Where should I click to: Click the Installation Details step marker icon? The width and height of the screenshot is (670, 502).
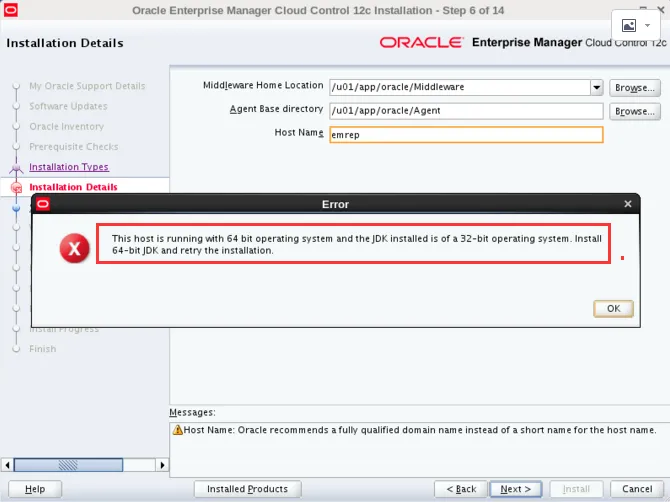pyautogui.click(x=16, y=187)
